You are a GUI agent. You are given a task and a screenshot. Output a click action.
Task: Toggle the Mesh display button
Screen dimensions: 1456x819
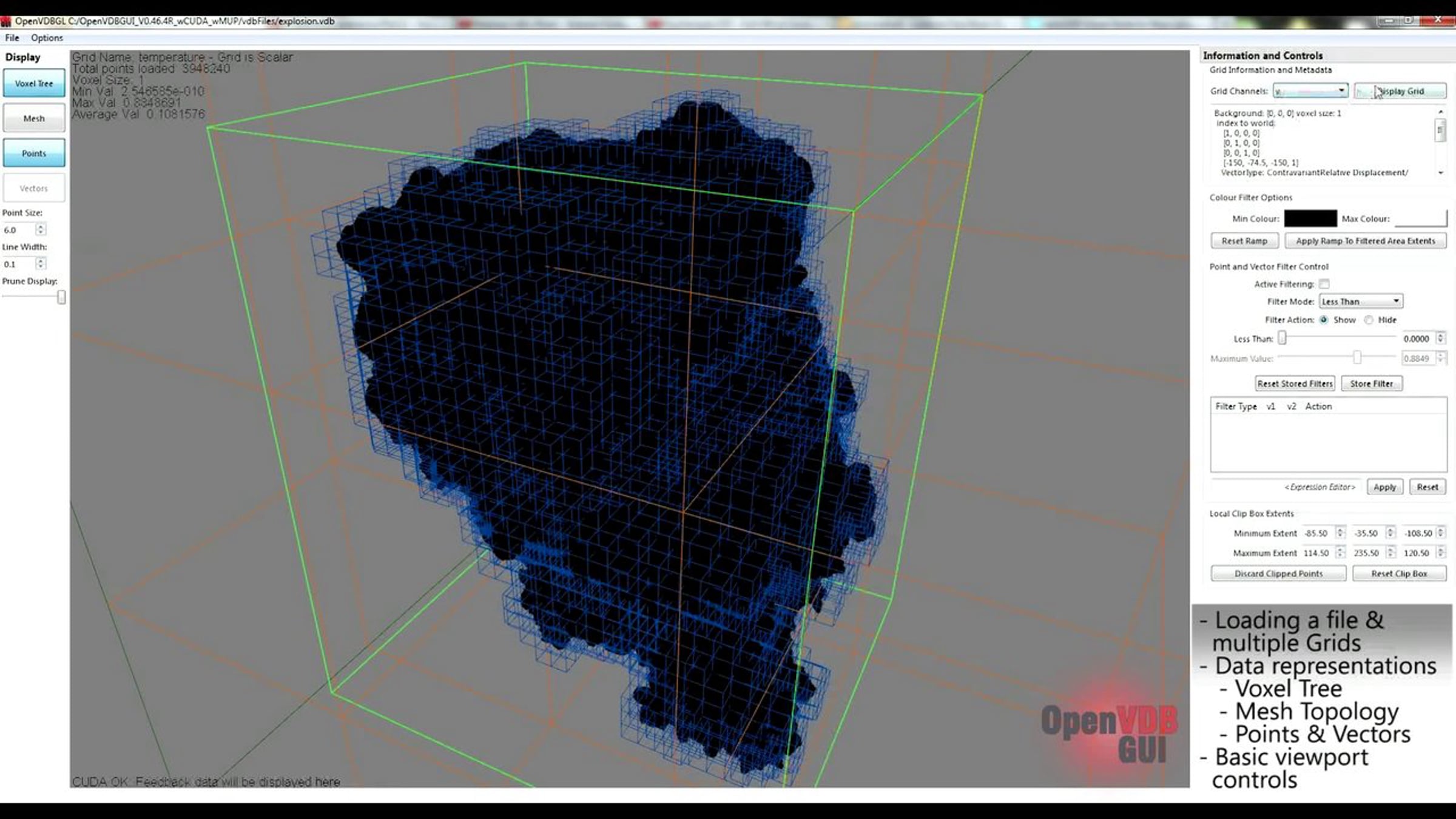pyautogui.click(x=34, y=118)
